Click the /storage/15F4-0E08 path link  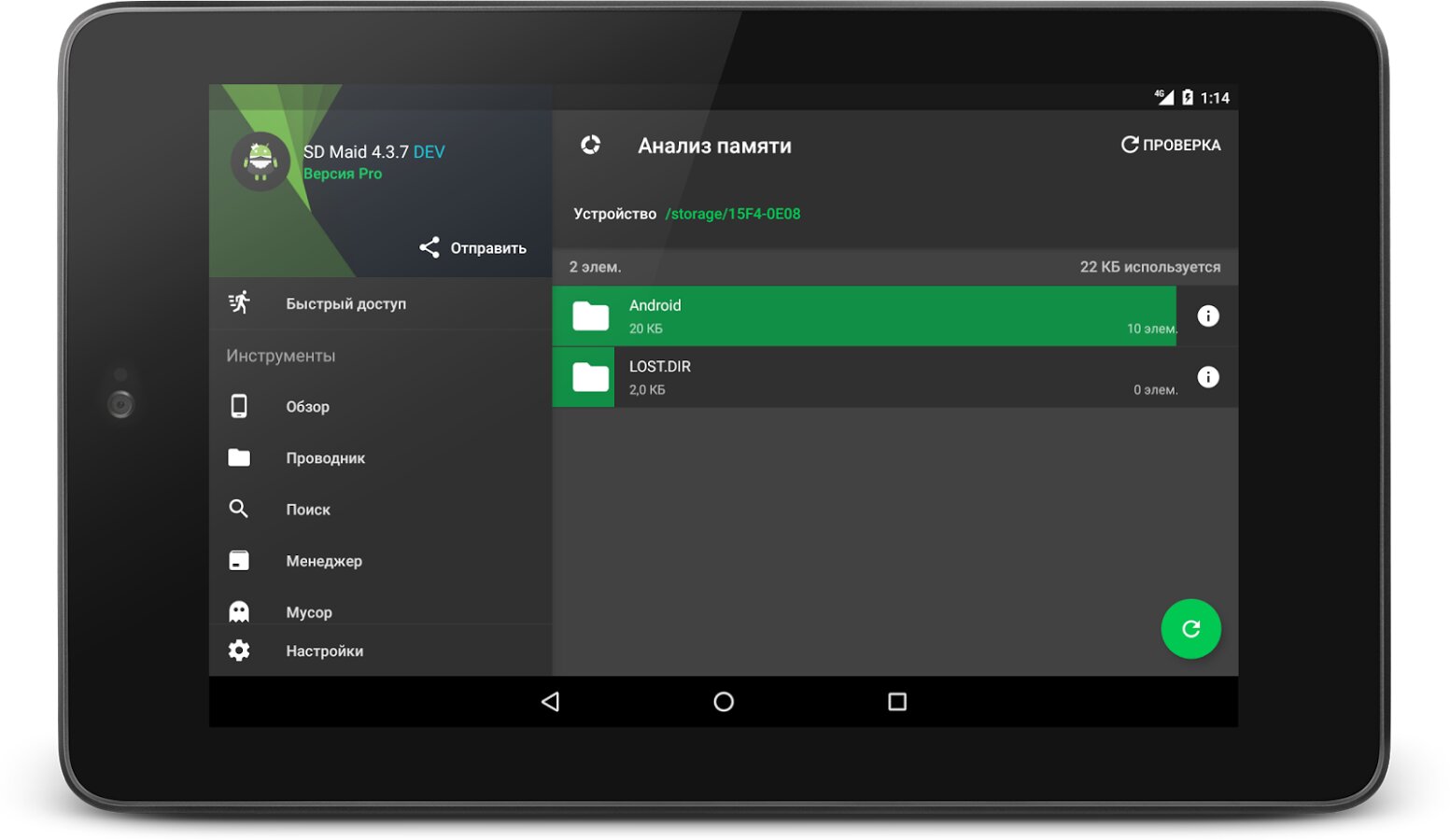click(x=732, y=214)
